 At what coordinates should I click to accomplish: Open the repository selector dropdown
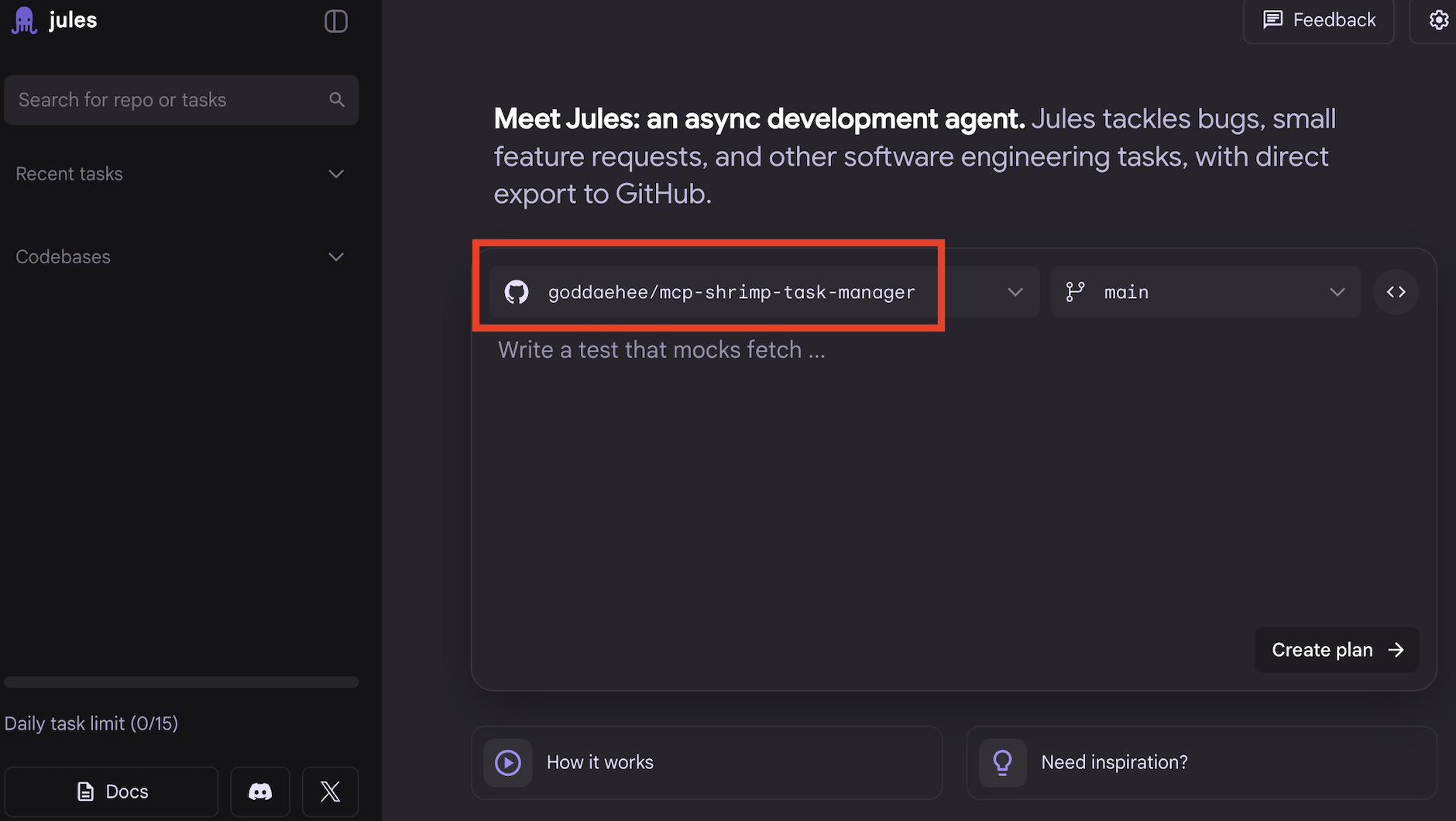coord(764,292)
